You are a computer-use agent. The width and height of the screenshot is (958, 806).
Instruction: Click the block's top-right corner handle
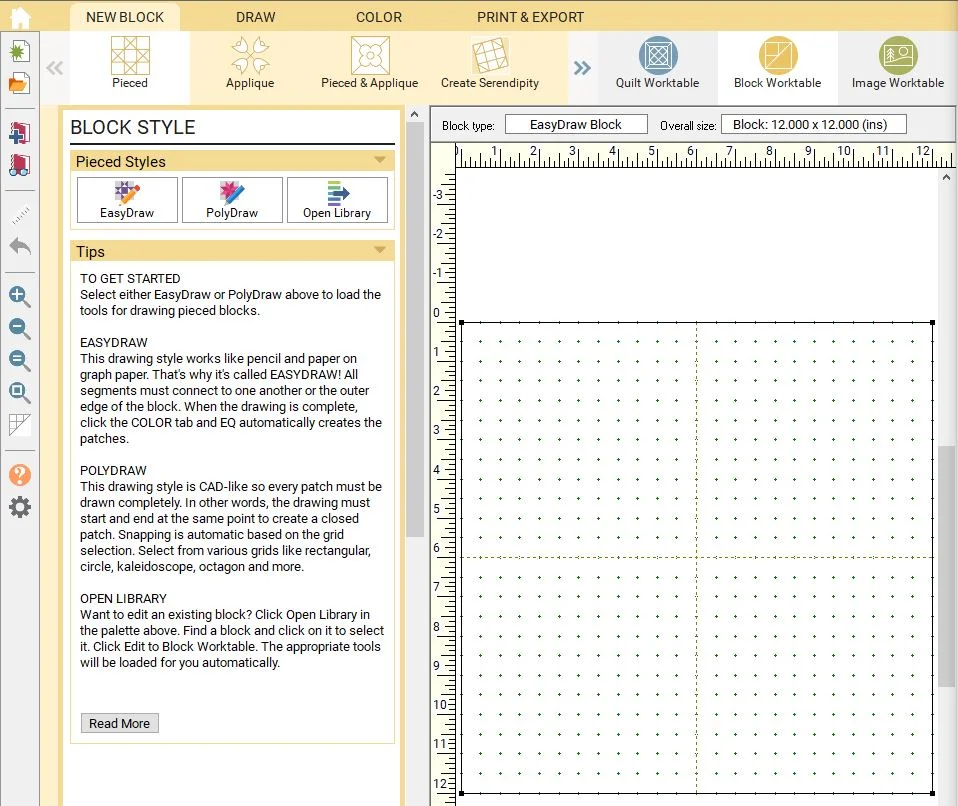pyautogui.click(x=932, y=323)
